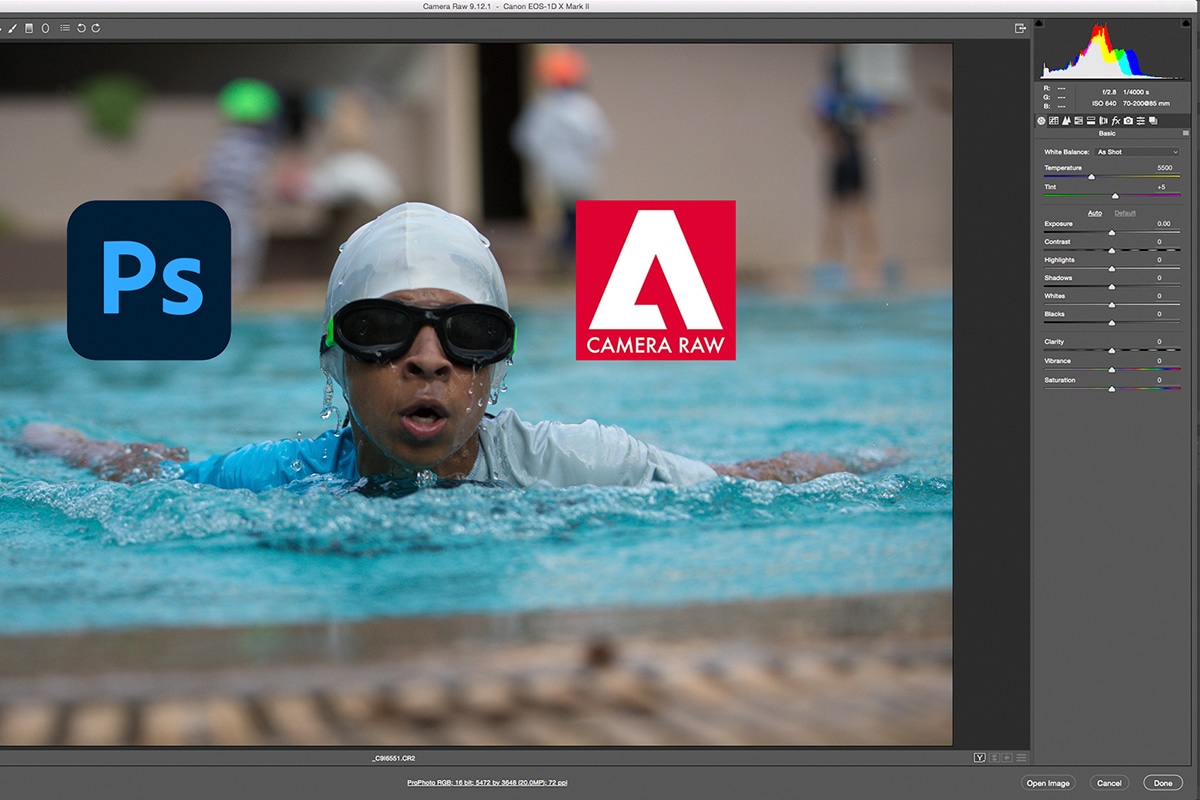The width and height of the screenshot is (1200, 800).
Task: Toggle shadow clipping warning in histogram
Action: coord(1041,23)
